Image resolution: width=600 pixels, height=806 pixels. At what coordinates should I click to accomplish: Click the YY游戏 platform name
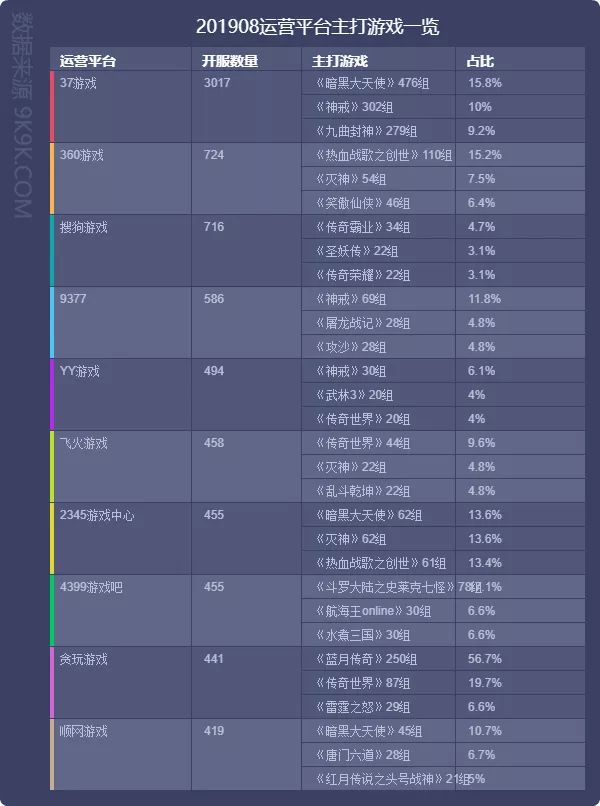point(80,371)
